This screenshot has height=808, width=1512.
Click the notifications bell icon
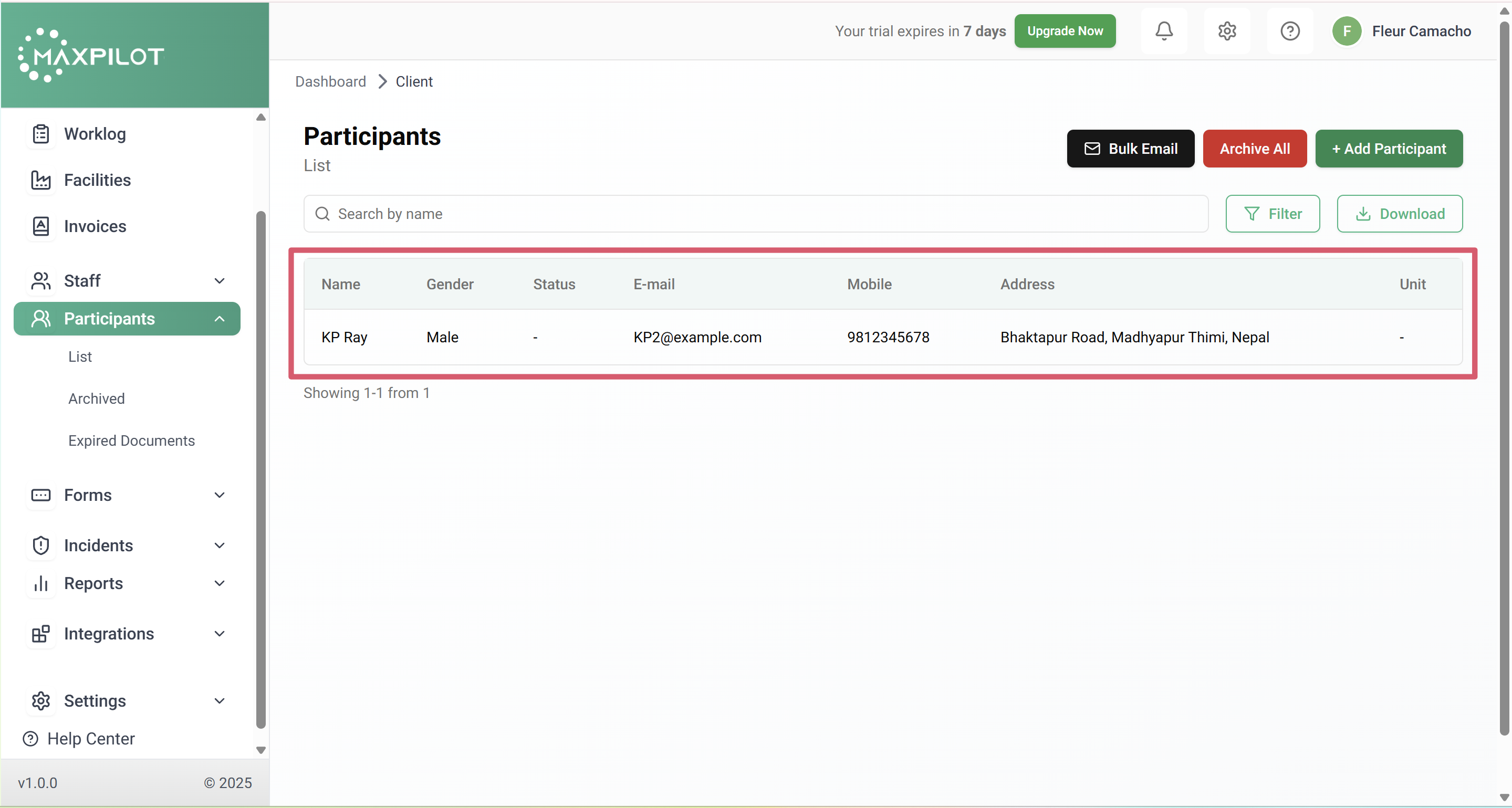(1163, 31)
